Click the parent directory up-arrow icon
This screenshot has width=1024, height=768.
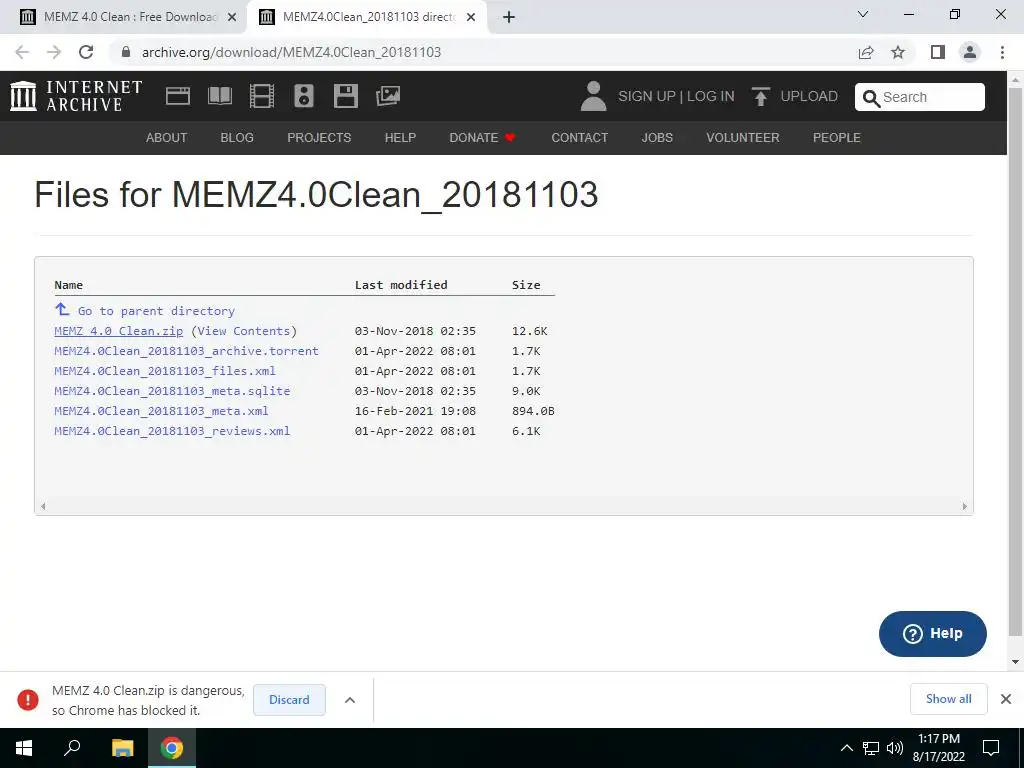click(x=62, y=309)
